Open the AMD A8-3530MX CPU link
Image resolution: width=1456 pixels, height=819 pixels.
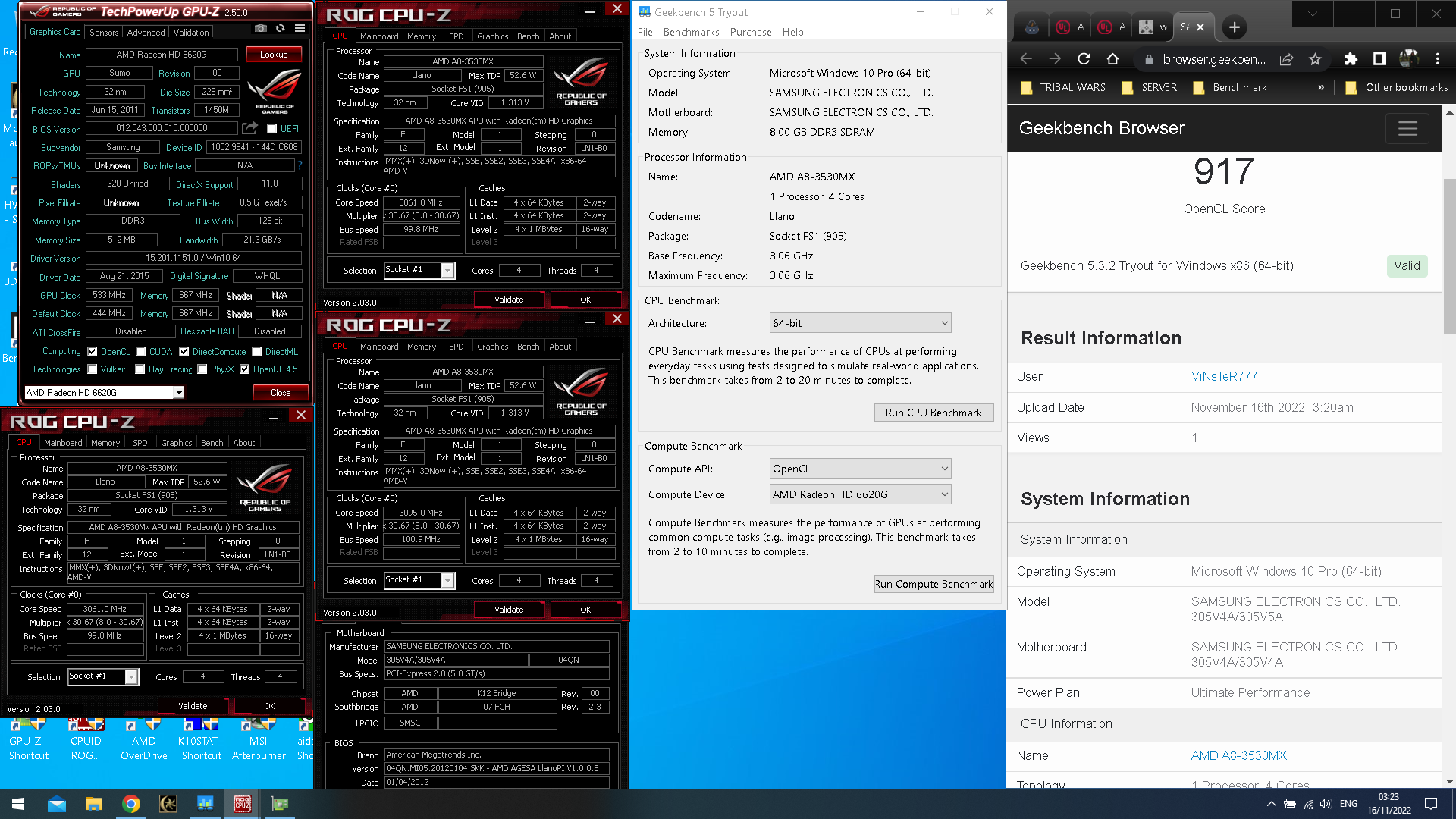point(1238,755)
